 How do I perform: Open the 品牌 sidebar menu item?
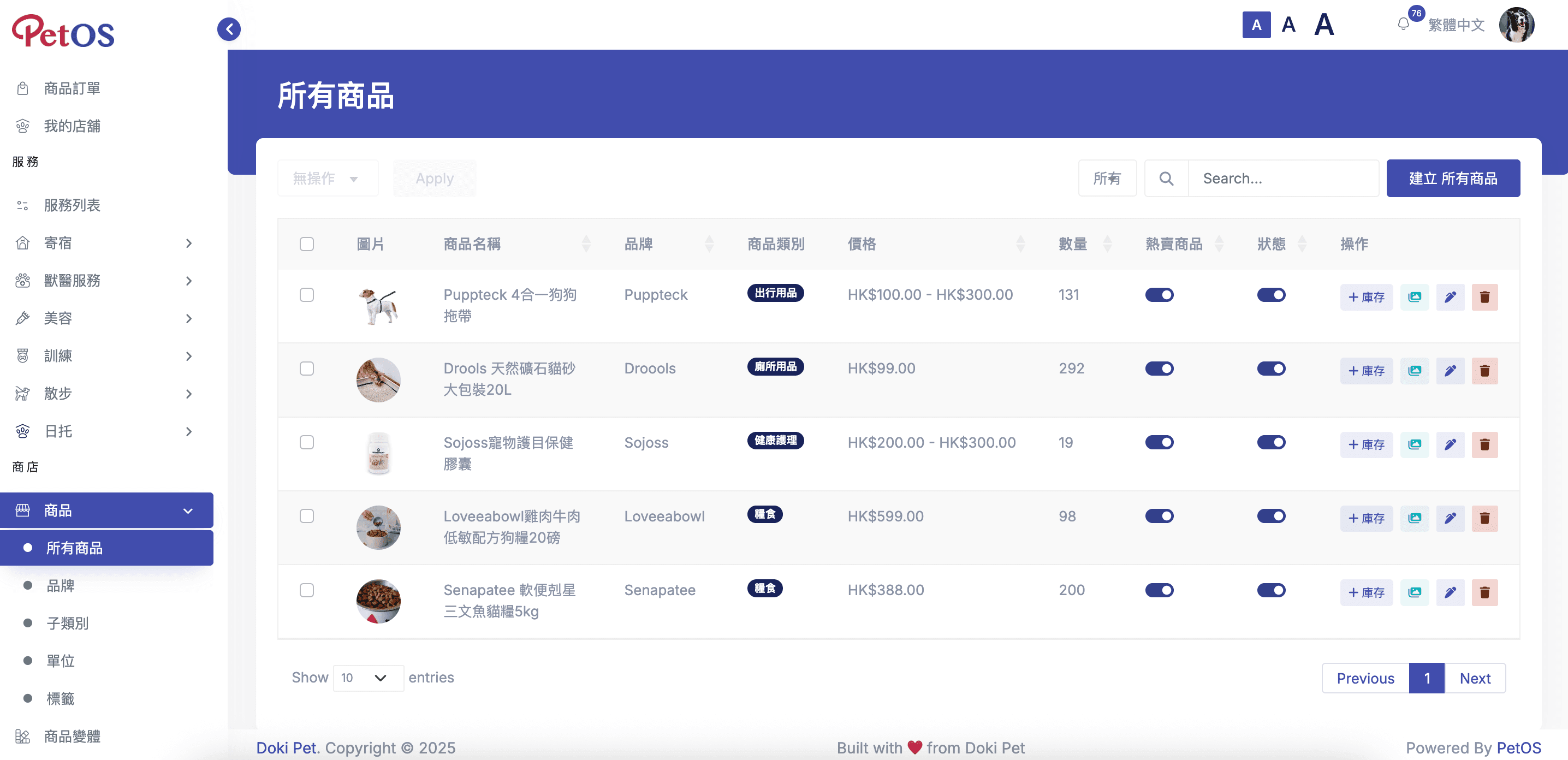click(60, 585)
